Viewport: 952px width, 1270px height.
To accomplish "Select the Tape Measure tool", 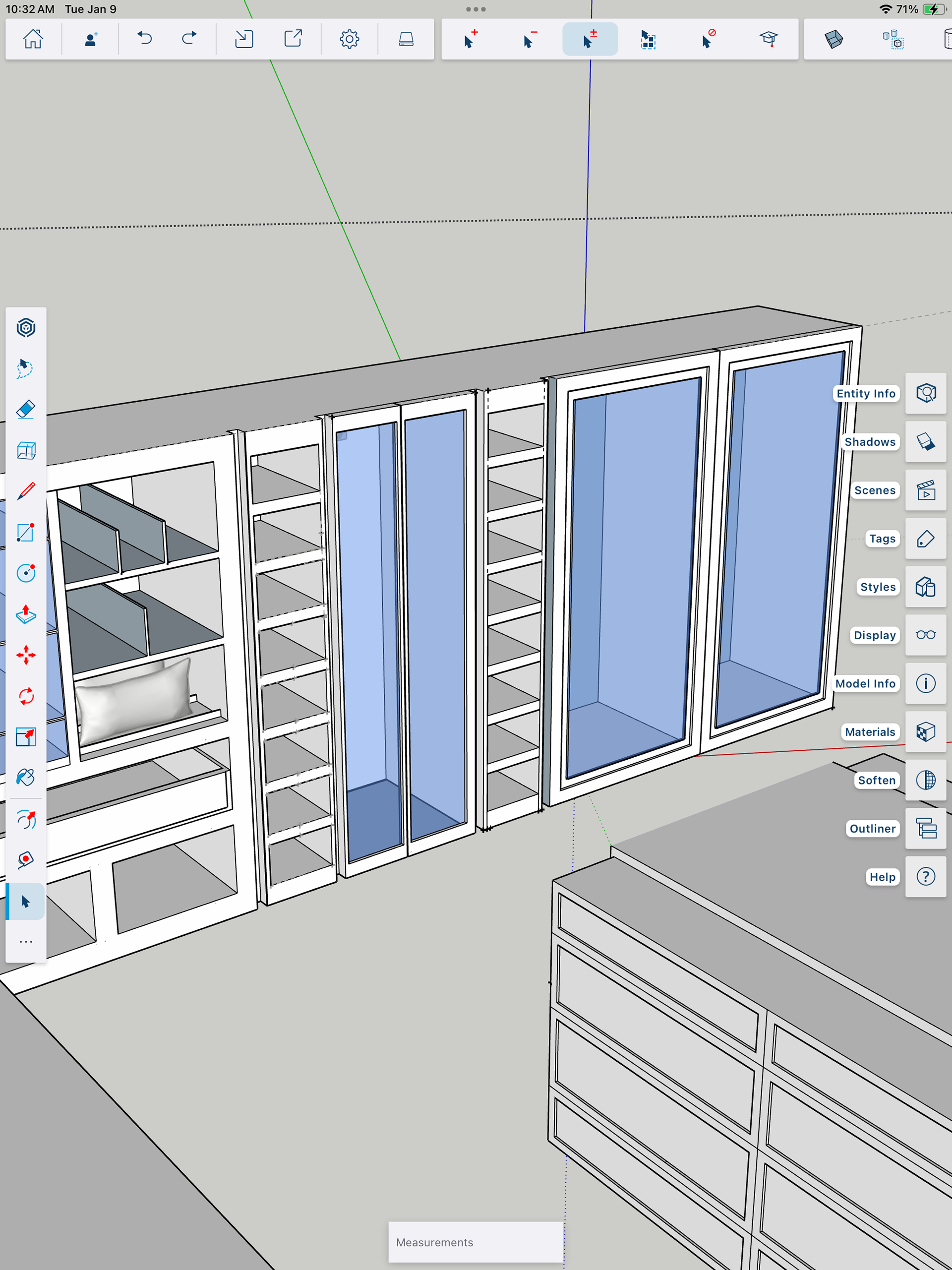I will [26, 859].
